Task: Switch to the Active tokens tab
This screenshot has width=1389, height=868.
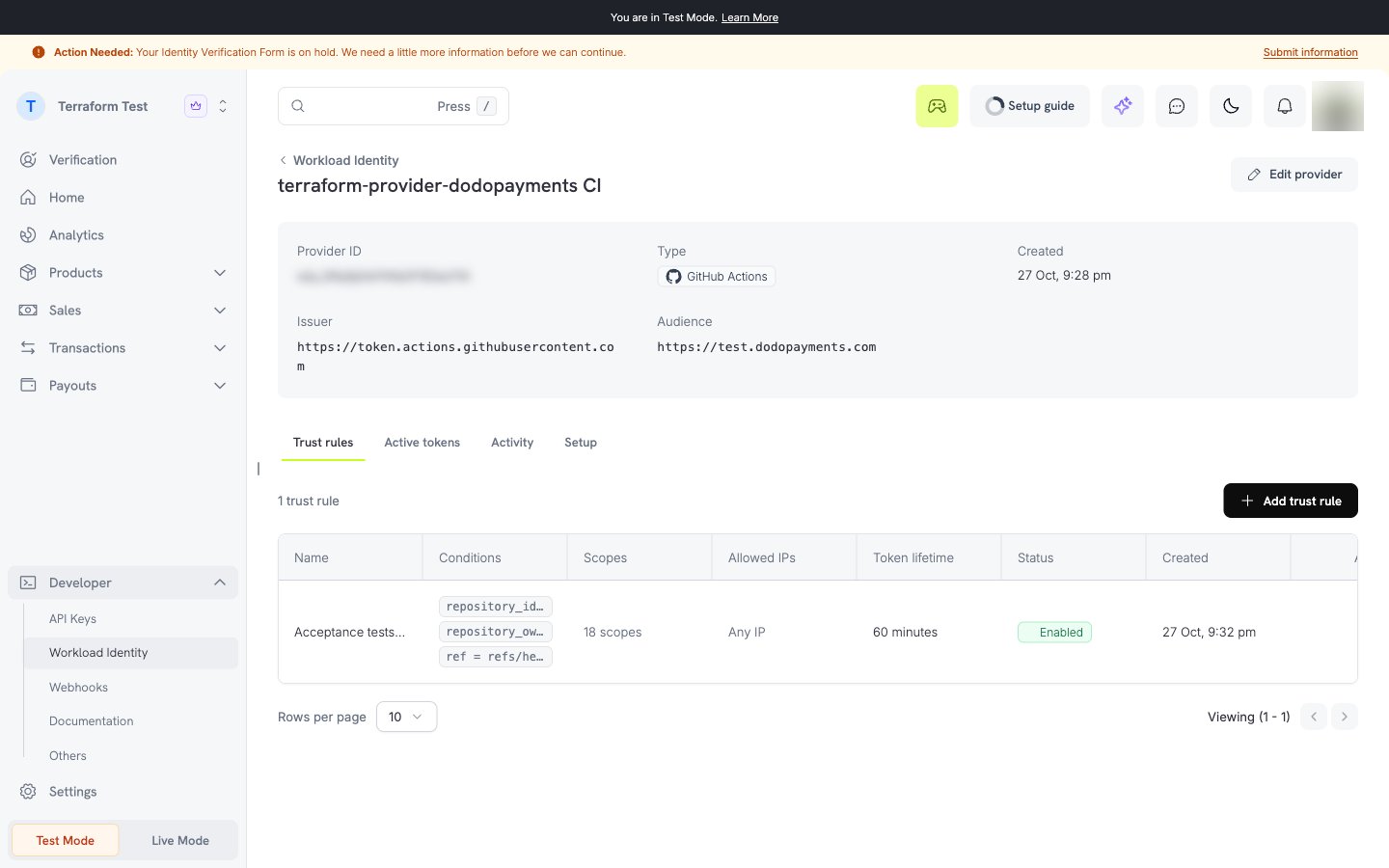Action: coord(422,443)
